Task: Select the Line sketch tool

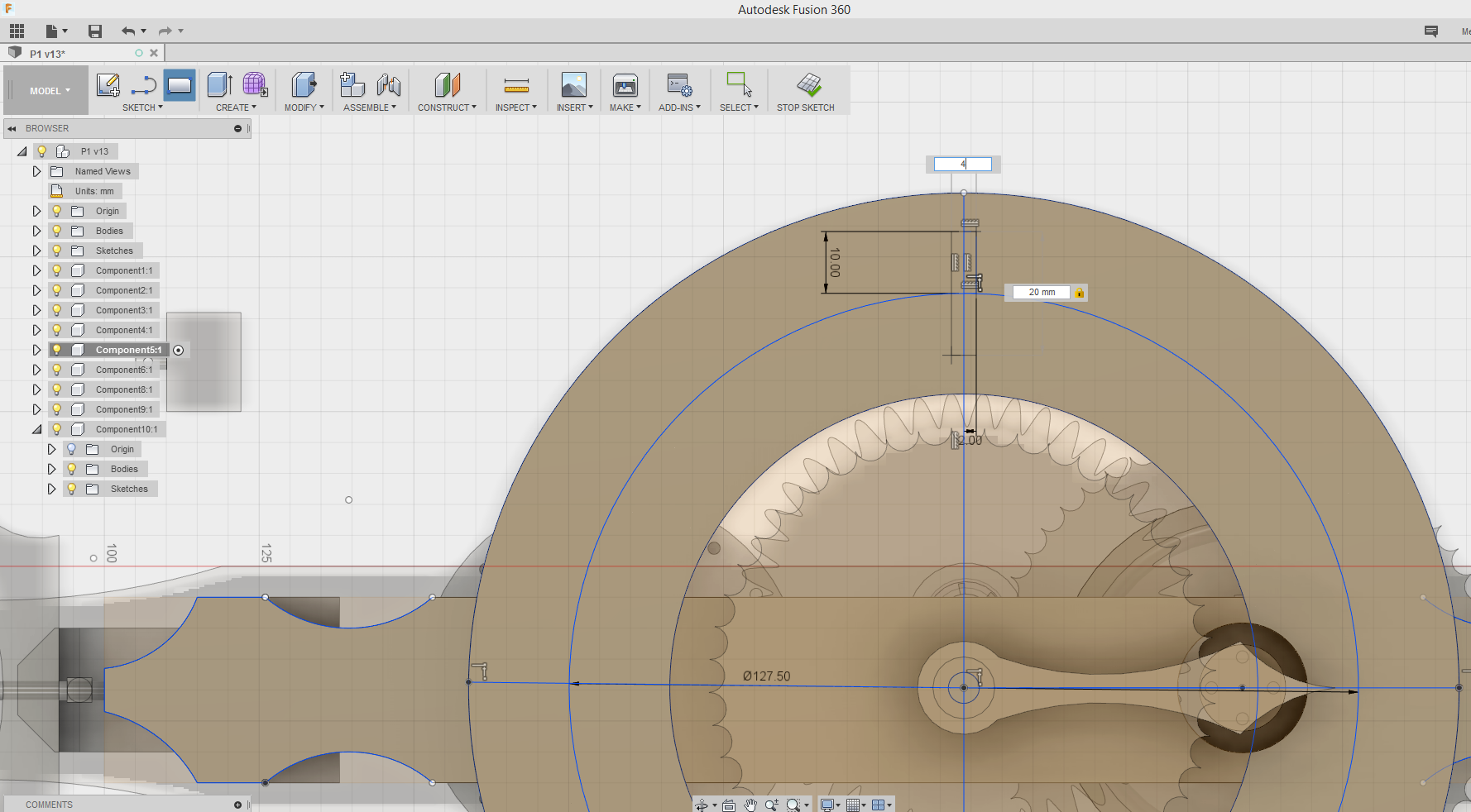Action: (144, 84)
